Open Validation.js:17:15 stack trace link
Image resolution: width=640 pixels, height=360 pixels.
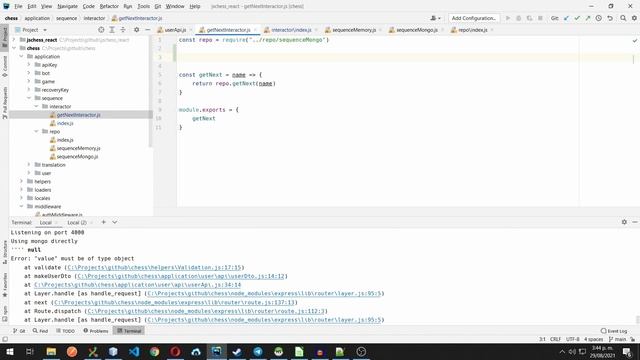coord(154,267)
